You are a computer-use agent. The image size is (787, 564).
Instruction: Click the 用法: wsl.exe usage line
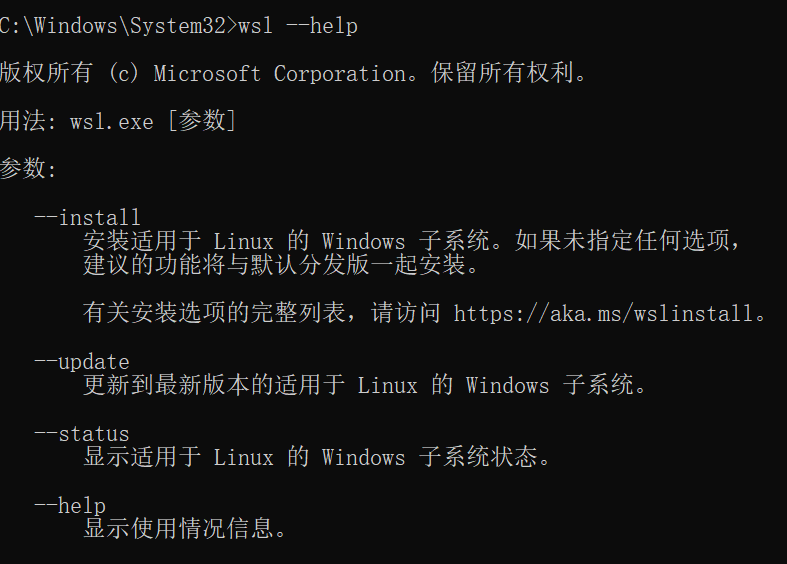[118, 121]
